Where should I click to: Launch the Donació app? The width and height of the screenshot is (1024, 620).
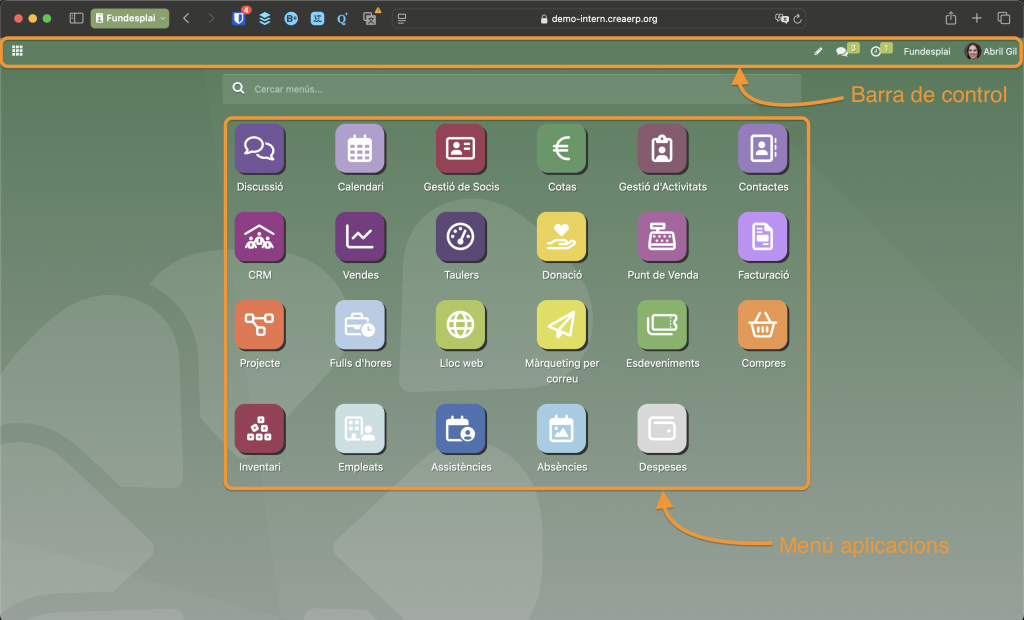[561, 237]
